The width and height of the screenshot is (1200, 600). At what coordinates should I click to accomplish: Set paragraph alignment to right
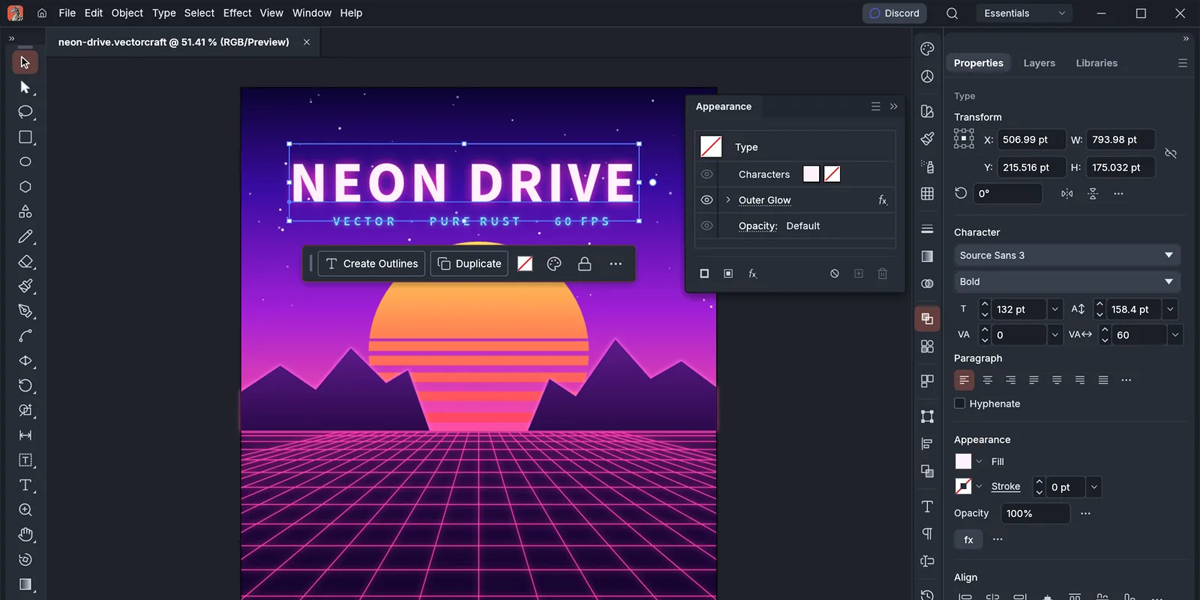point(1010,380)
